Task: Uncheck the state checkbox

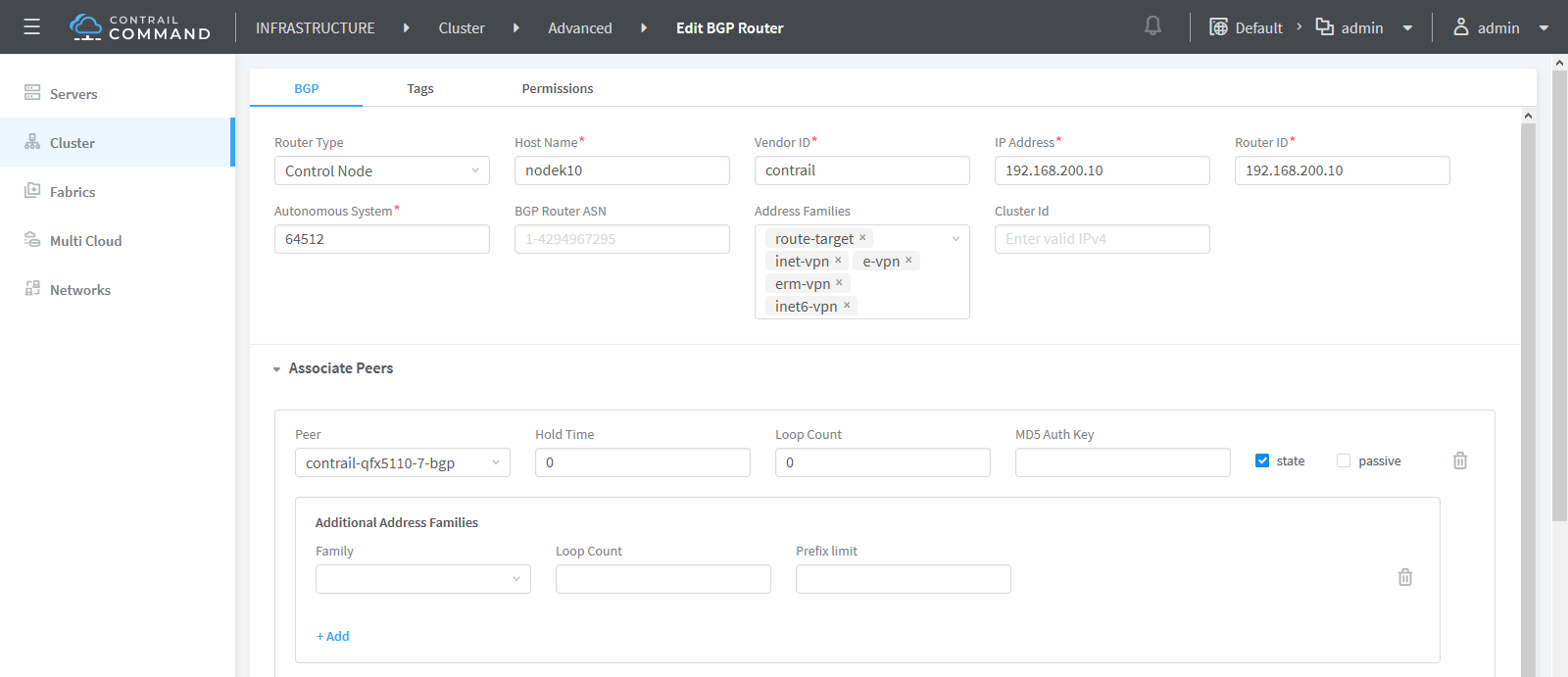Action: click(x=1262, y=460)
